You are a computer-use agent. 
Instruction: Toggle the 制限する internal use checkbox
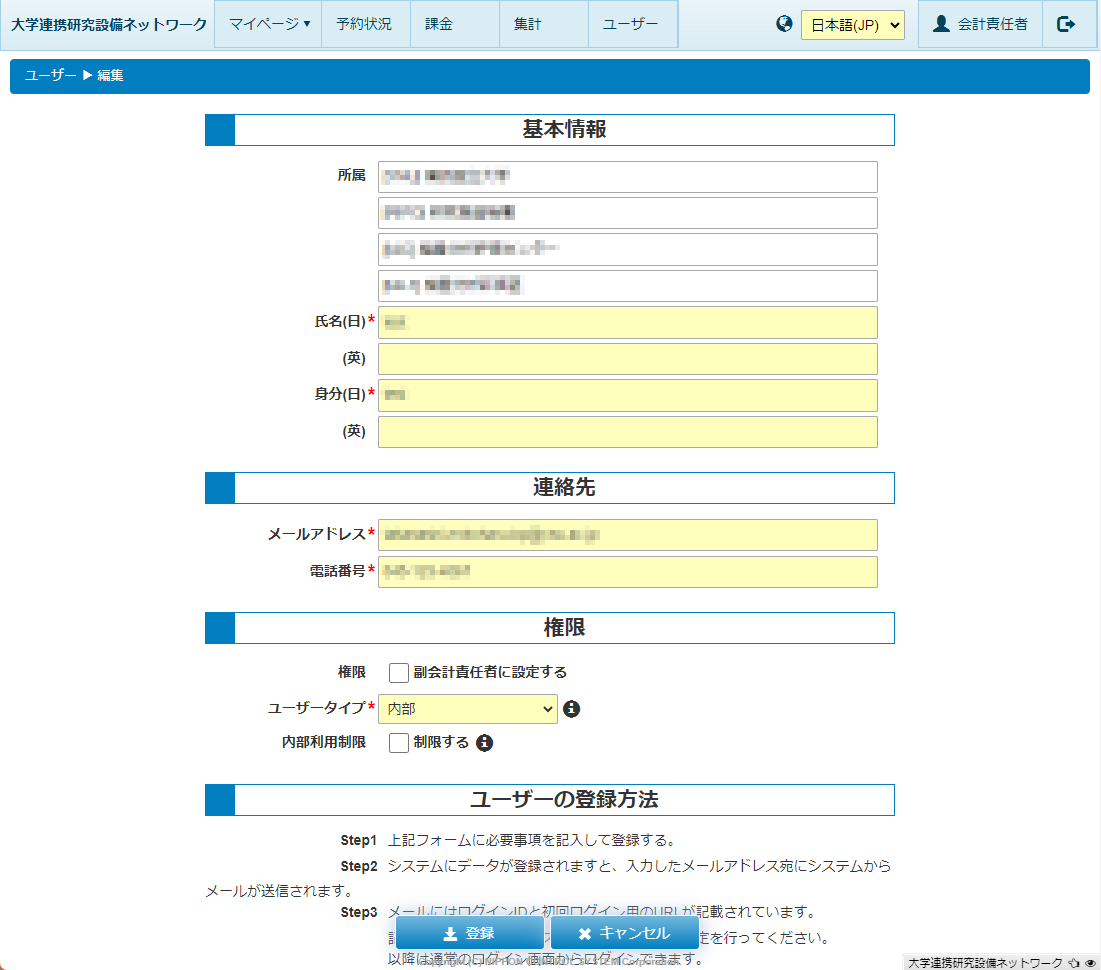pyautogui.click(x=399, y=742)
